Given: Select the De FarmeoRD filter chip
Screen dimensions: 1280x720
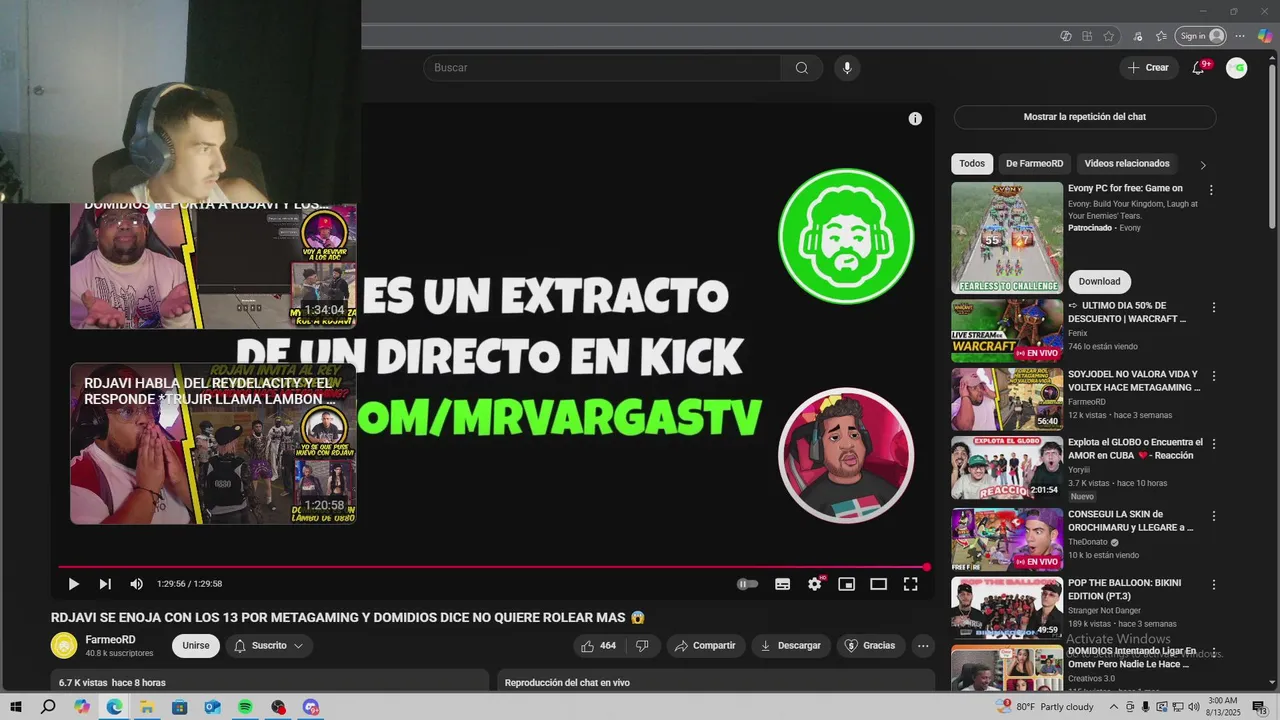Looking at the screenshot, I should tap(1034, 164).
